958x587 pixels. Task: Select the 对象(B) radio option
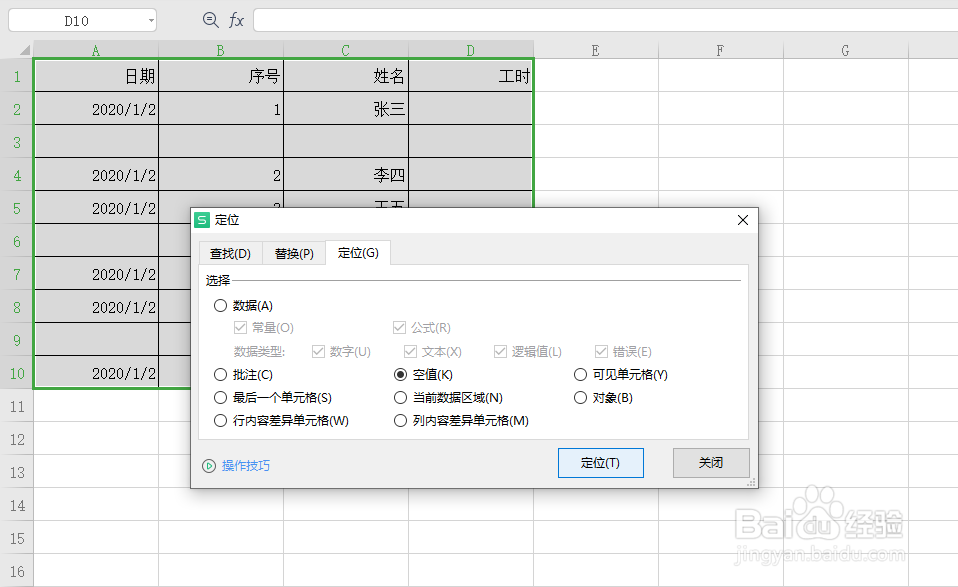click(x=581, y=397)
